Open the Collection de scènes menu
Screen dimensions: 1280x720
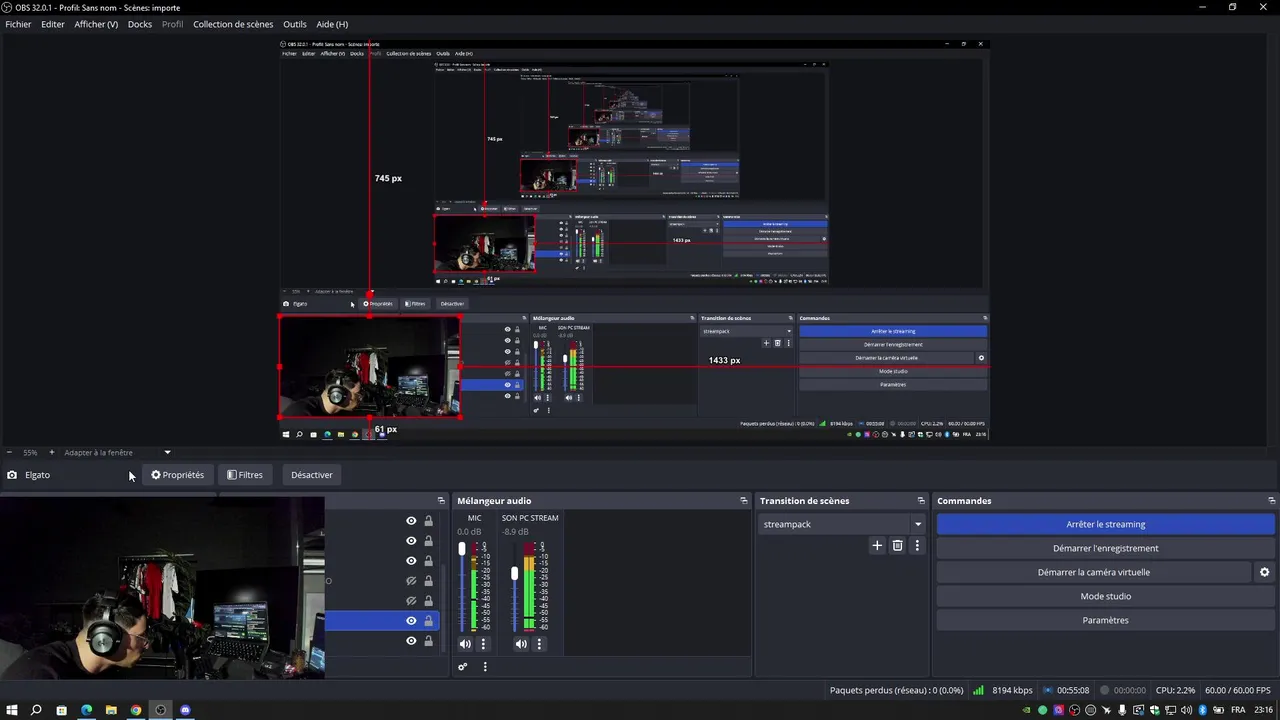pyautogui.click(x=233, y=24)
